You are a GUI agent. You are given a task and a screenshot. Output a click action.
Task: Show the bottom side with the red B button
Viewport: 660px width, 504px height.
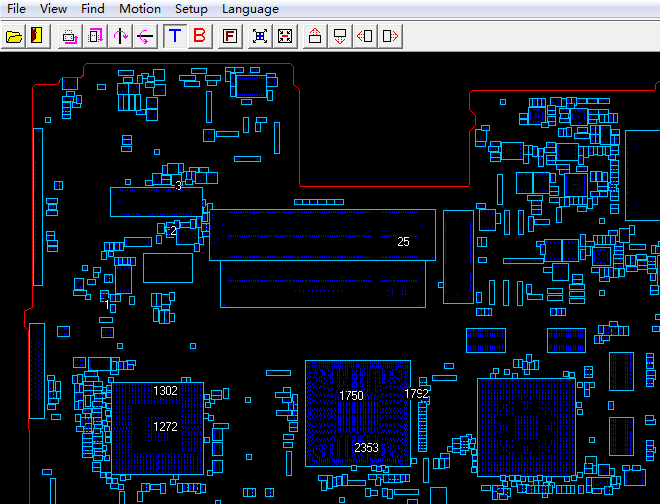(200, 36)
